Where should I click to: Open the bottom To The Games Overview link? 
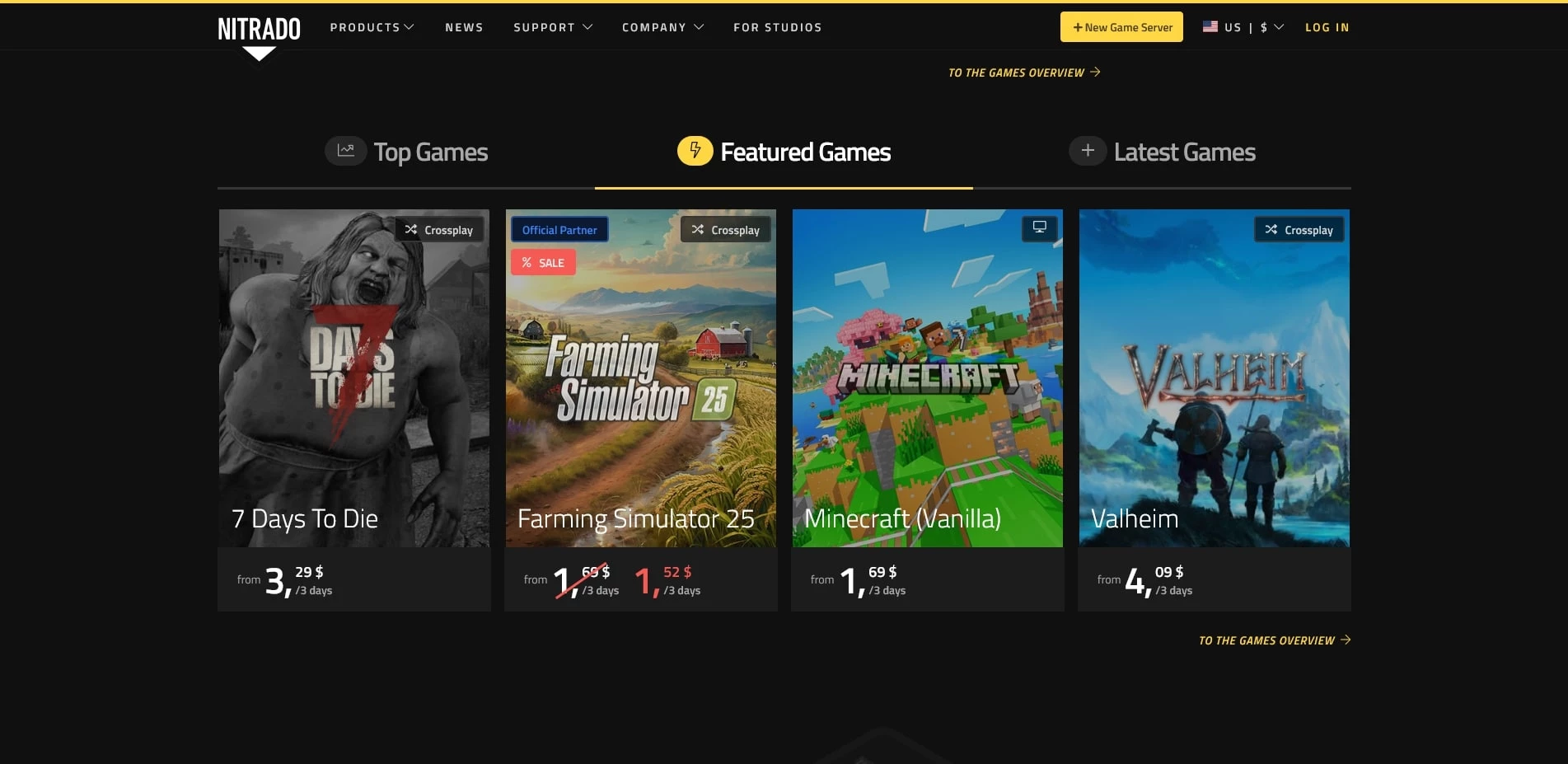1275,640
